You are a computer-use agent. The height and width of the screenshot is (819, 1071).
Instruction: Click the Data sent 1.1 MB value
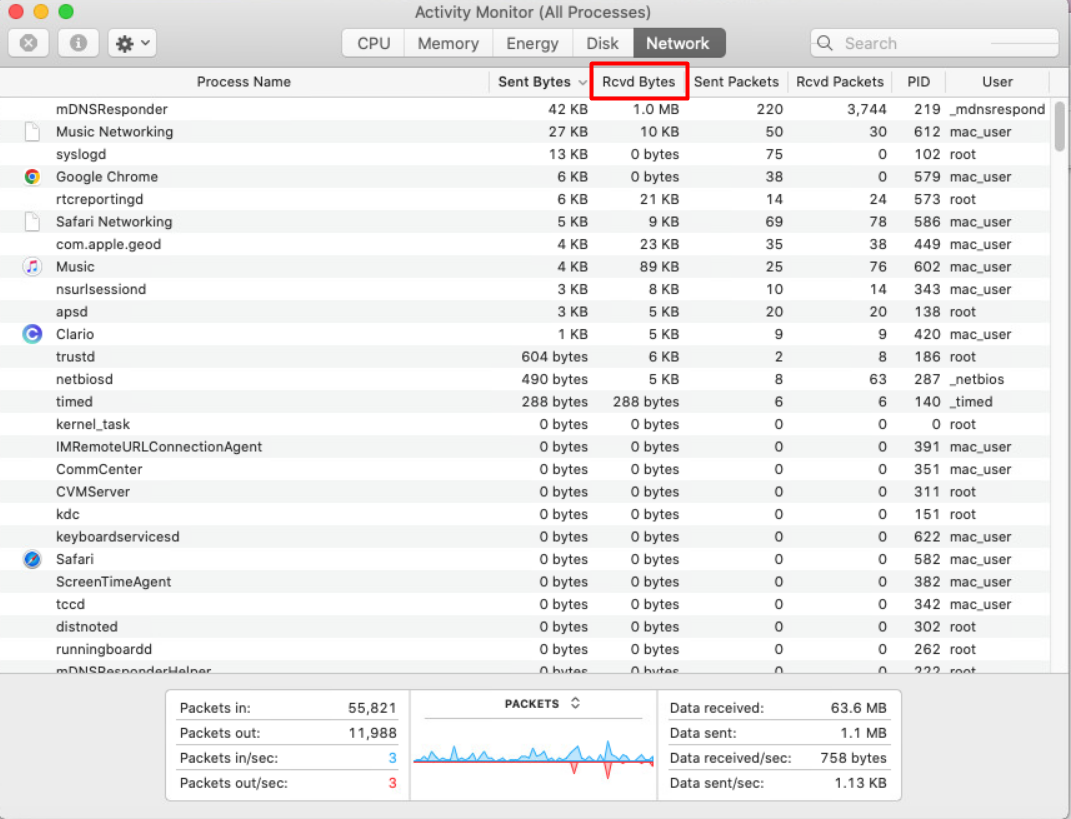pyautogui.click(x=863, y=733)
